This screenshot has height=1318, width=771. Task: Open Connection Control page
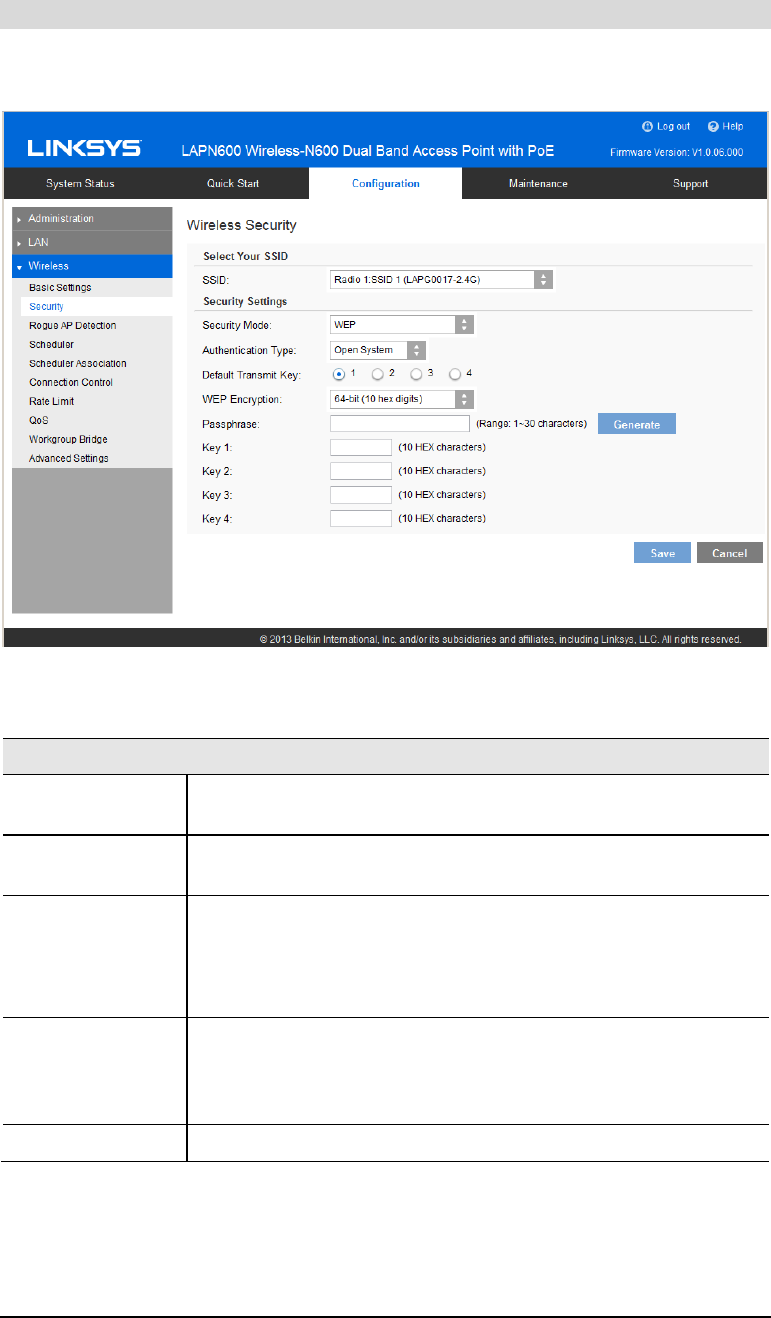point(71,382)
